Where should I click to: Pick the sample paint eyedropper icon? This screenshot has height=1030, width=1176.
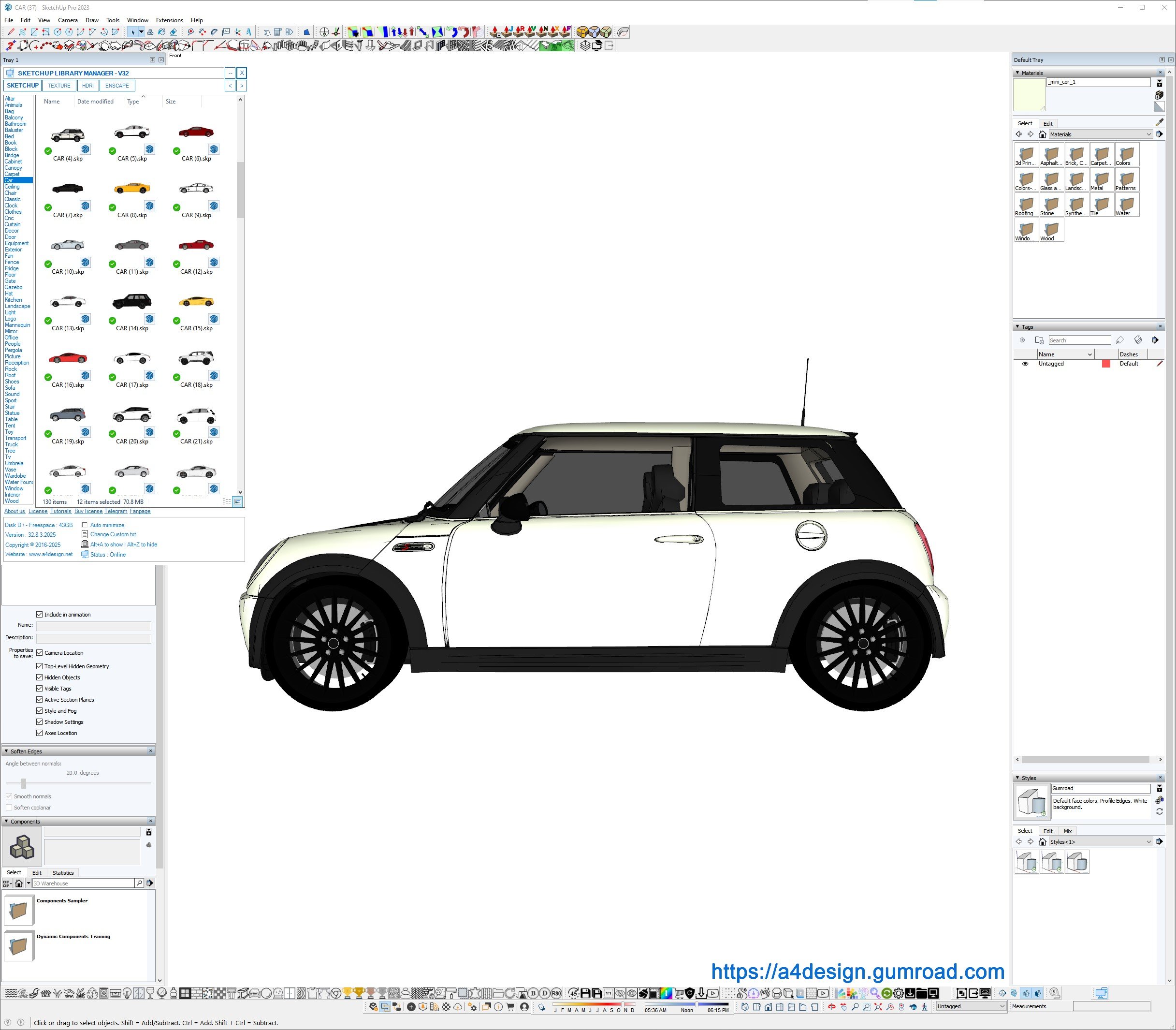pyautogui.click(x=1159, y=122)
